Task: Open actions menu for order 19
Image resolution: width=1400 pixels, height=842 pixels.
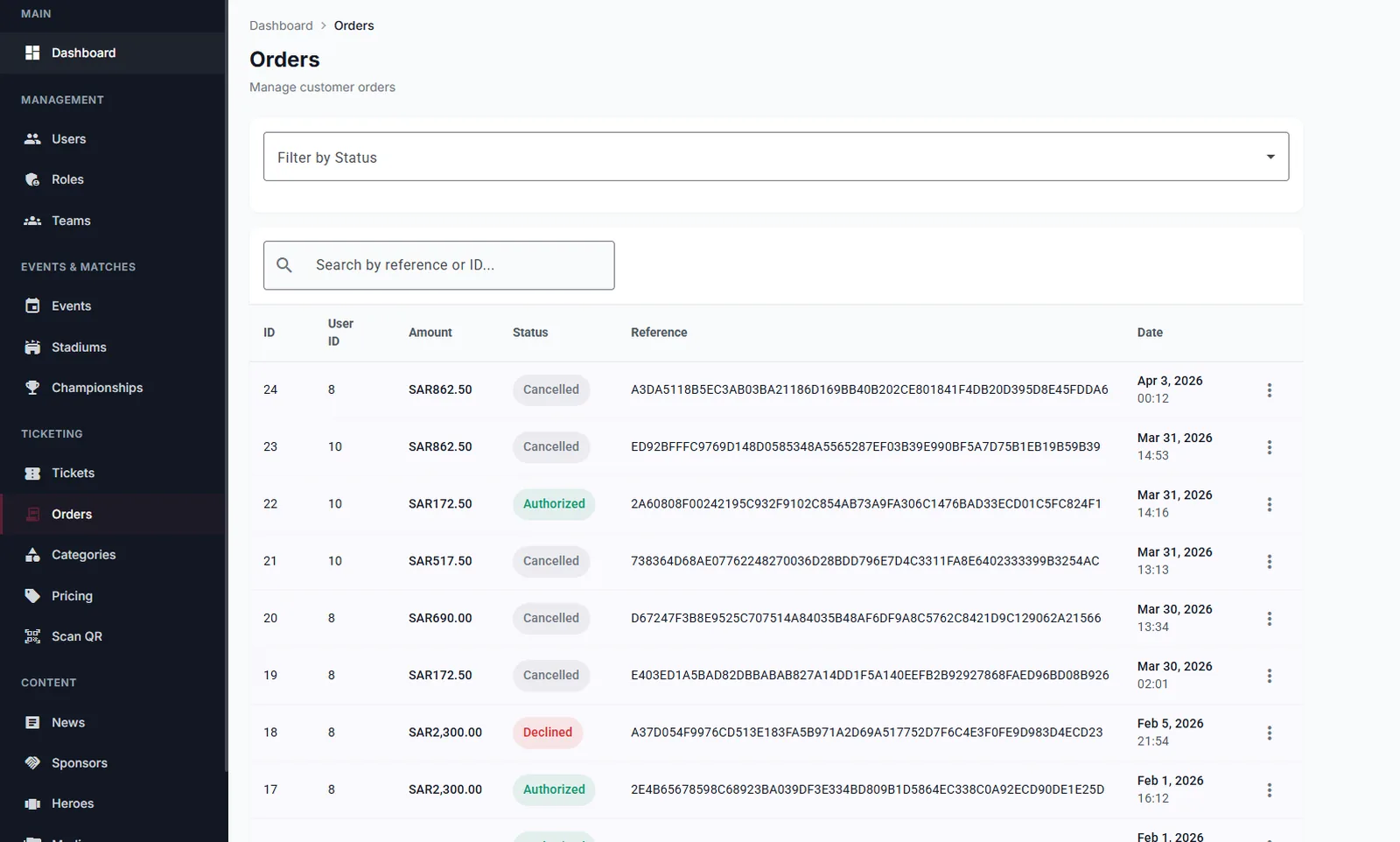Action: (x=1269, y=676)
